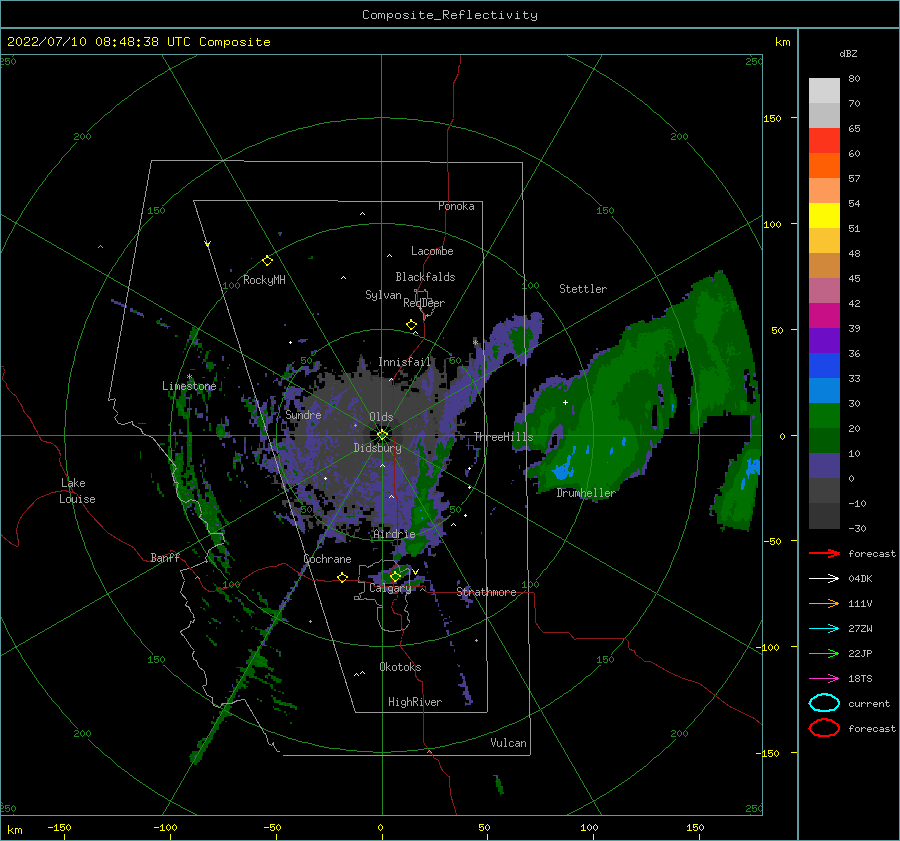Image resolution: width=900 pixels, height=841 pixels.
Task: Click the magenta 39-42 dBZ swatch
Action: click(x=824, y=315)
